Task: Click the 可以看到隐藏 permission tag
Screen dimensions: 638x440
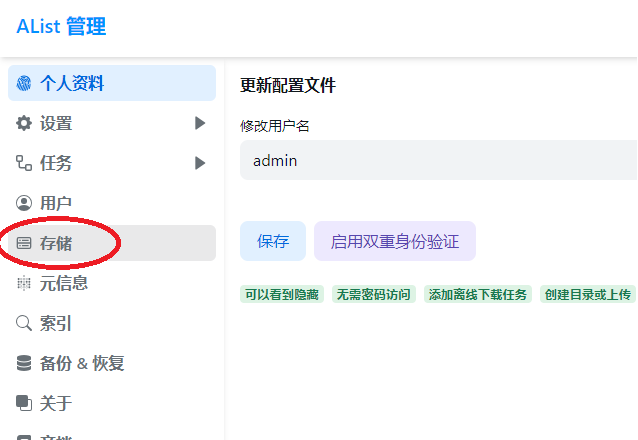Action: pyautogui.click(x=283, y=294)
